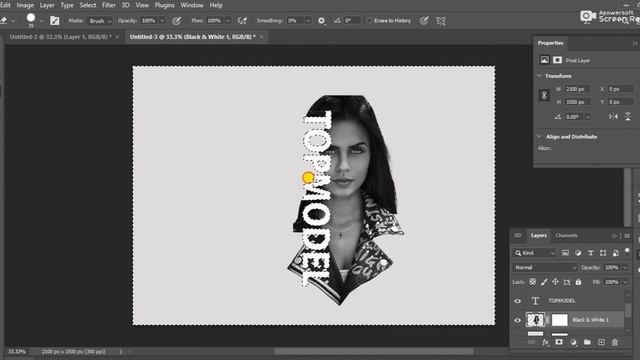The width and height of the screenshot is (640, 360).
Task: Open the Smoothing percentage dropdown
Action: 308,21
